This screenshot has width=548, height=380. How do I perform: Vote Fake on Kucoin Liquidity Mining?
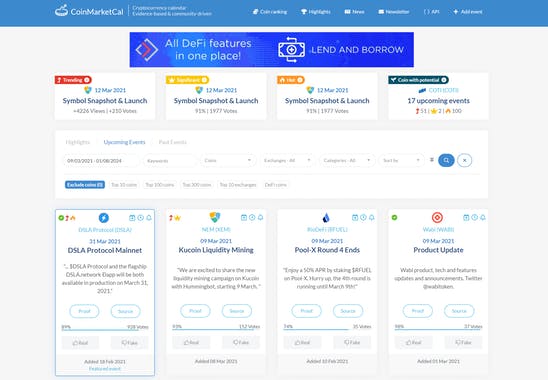coord(241,342)
